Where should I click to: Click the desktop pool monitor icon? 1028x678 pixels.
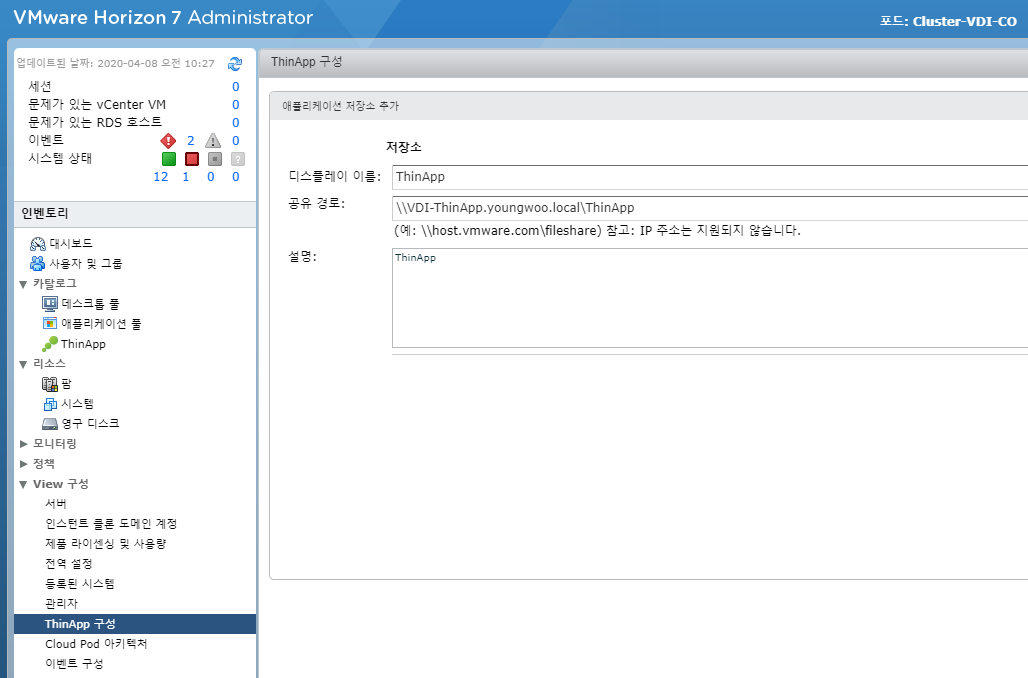click(50, 304)
